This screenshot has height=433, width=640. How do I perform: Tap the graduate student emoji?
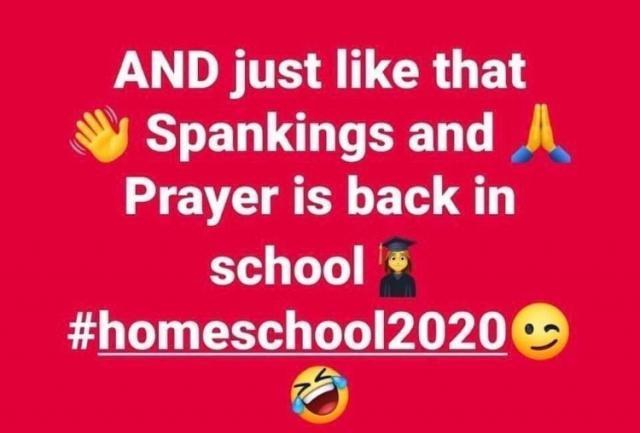[398, 267]
